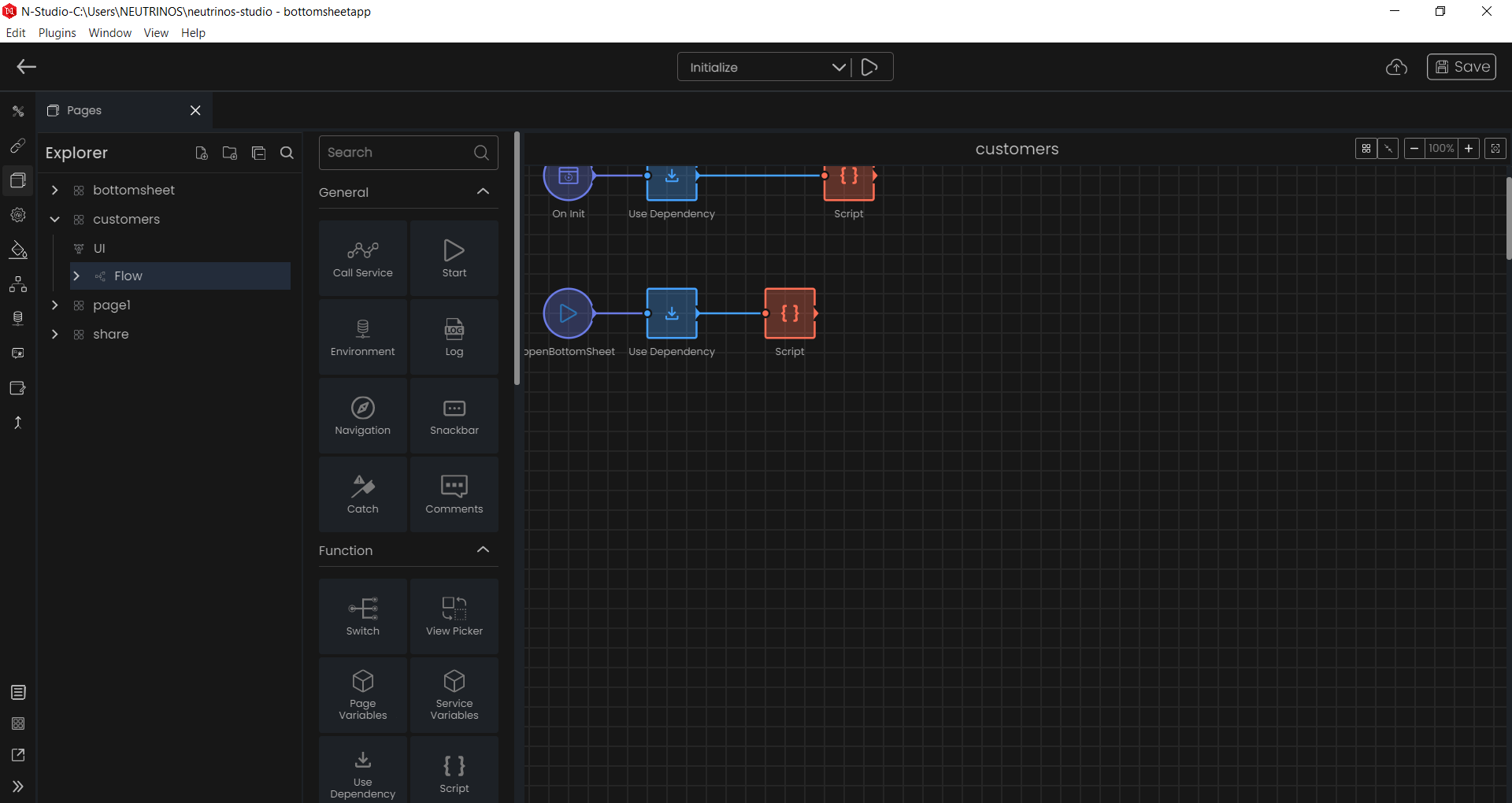Select the Call Service node in palette
Image resolution: width=1512 pixels, height=803 pixels.
[x=362, y=258]
